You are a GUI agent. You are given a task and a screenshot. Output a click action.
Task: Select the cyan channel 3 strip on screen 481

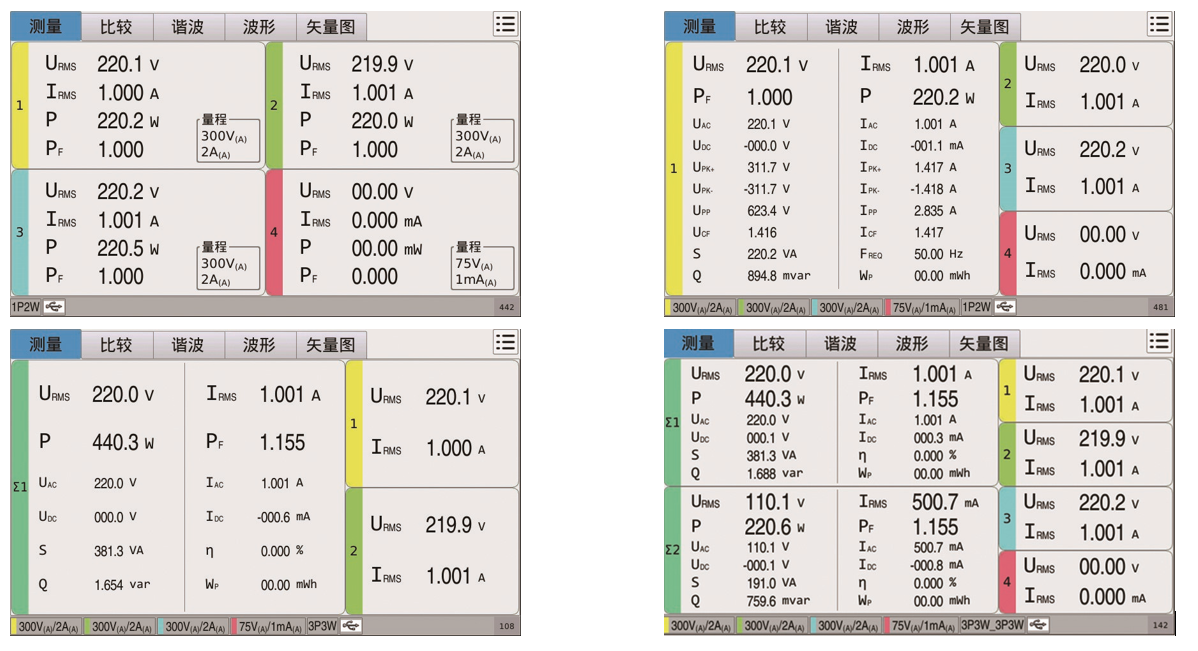1008,169
